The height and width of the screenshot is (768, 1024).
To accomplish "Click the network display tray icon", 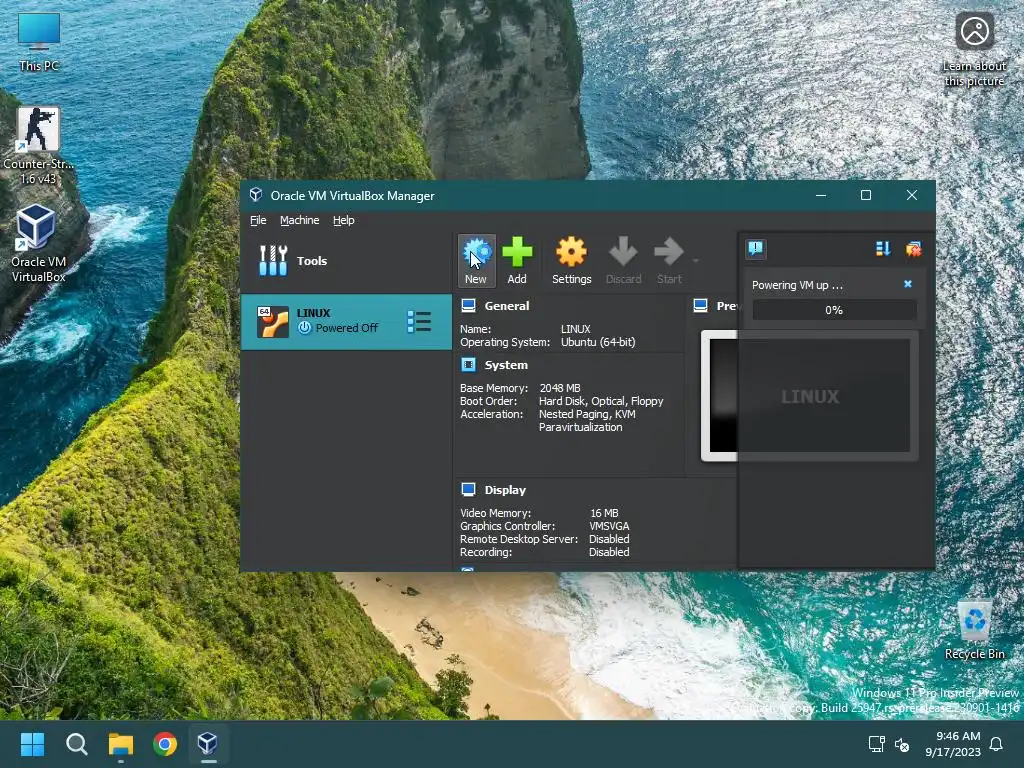I will [876, 744].
